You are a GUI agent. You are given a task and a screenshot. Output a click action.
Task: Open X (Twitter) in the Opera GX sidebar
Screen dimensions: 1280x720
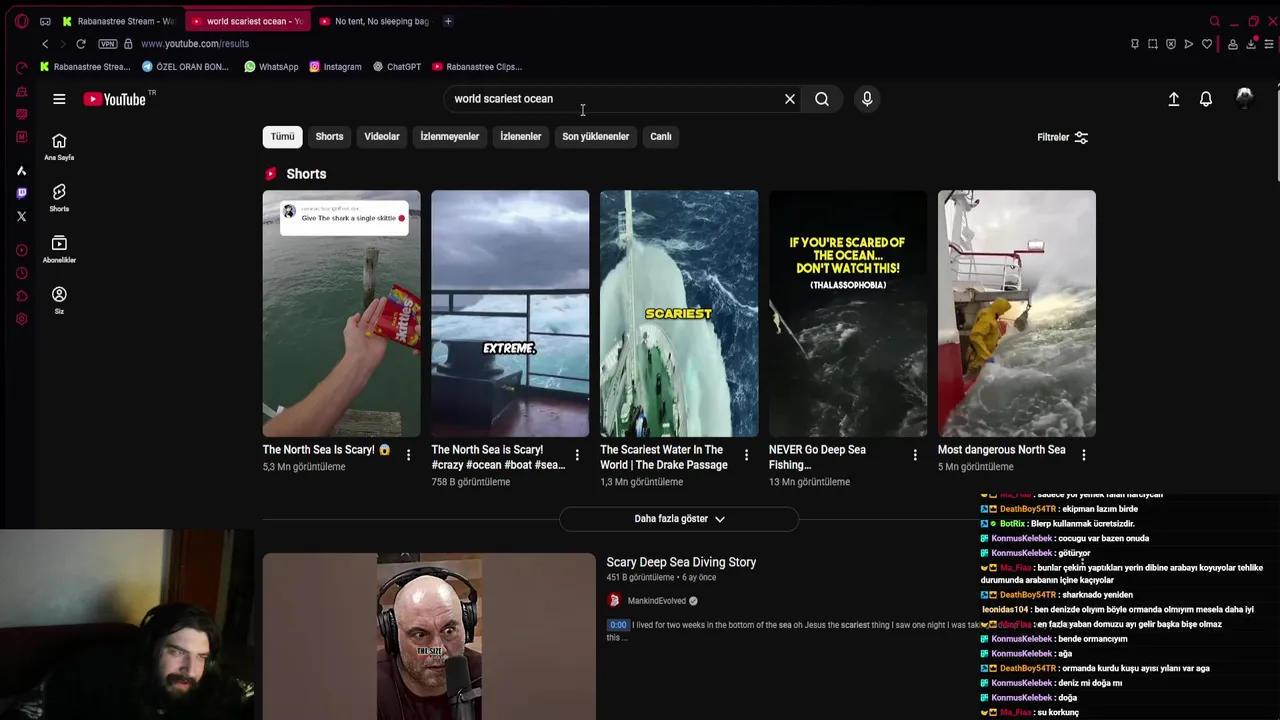21,216
